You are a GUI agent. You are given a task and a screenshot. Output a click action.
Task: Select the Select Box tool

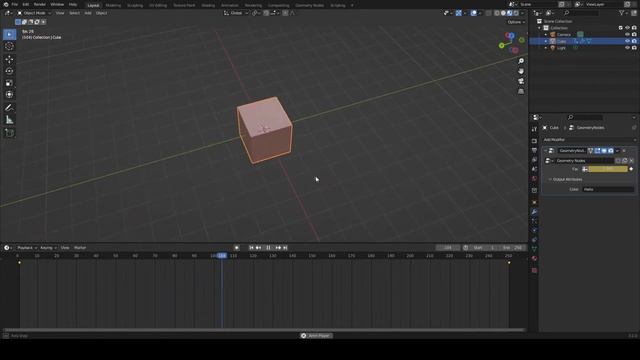[9, 34]
